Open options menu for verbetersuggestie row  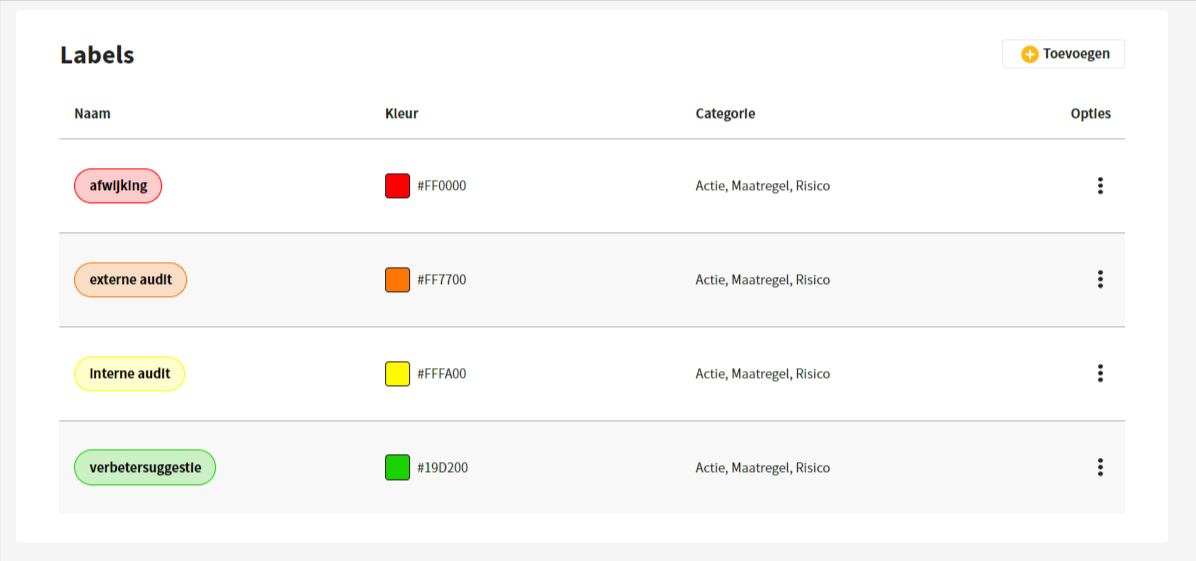1100,467
